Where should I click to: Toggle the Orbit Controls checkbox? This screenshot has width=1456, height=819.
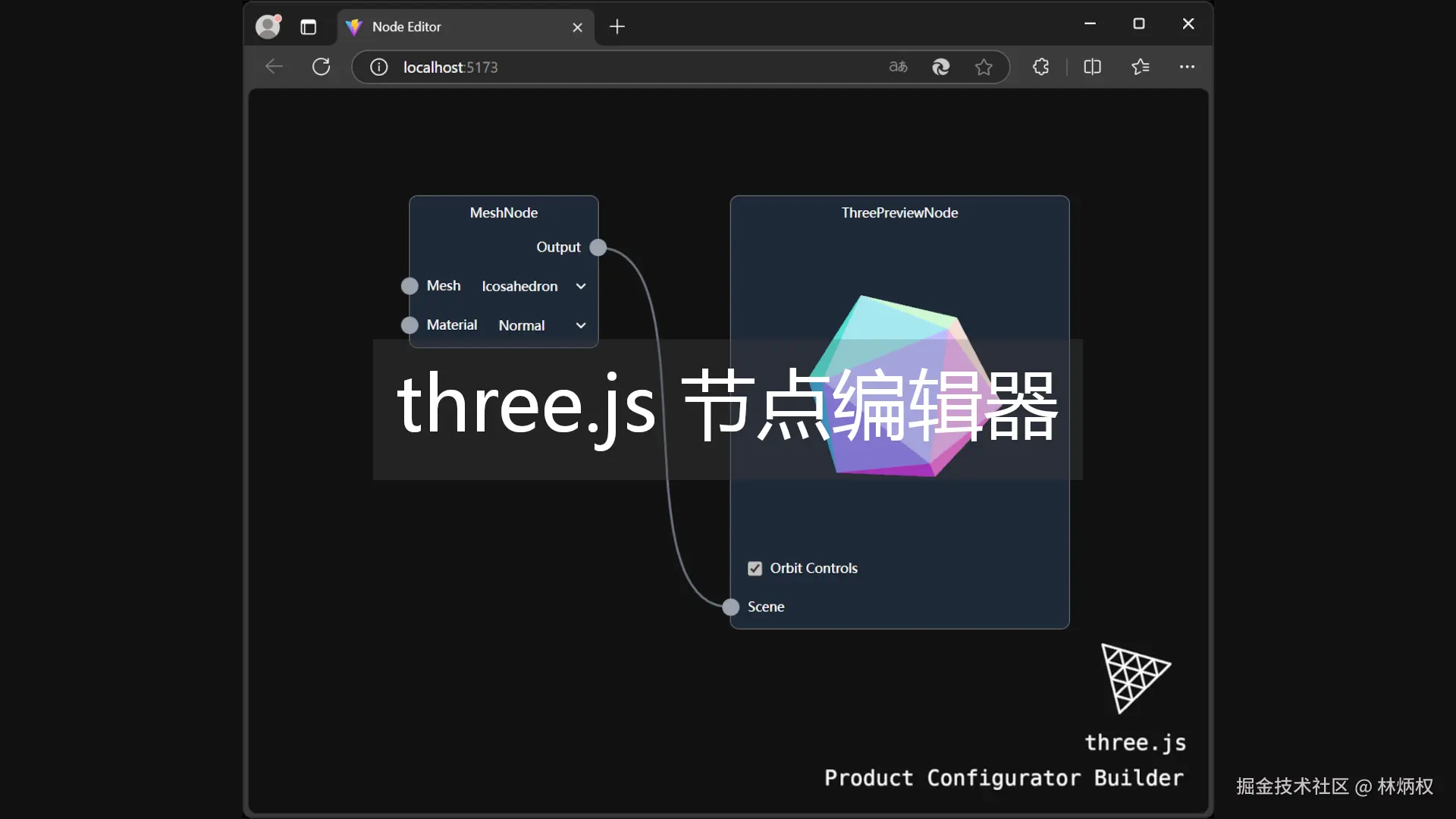755,568
